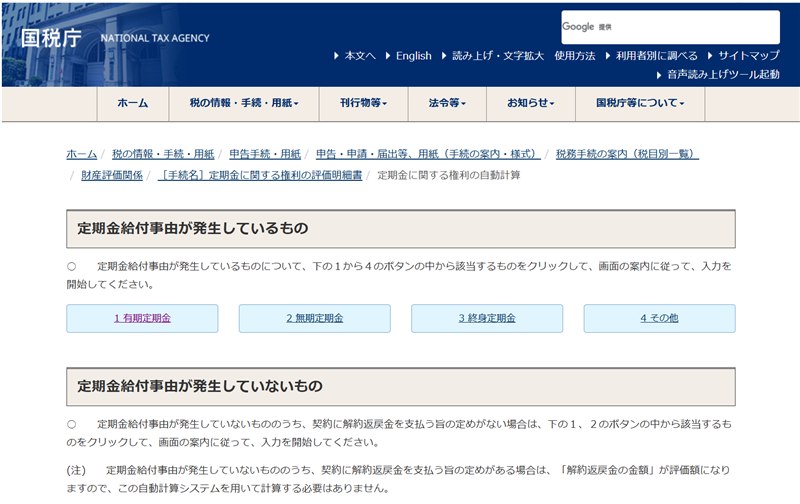800x504 pixels.
Task: Click breadcrumb text 定期金に関する権利の自動計算
Action: [x=448, y=175]
